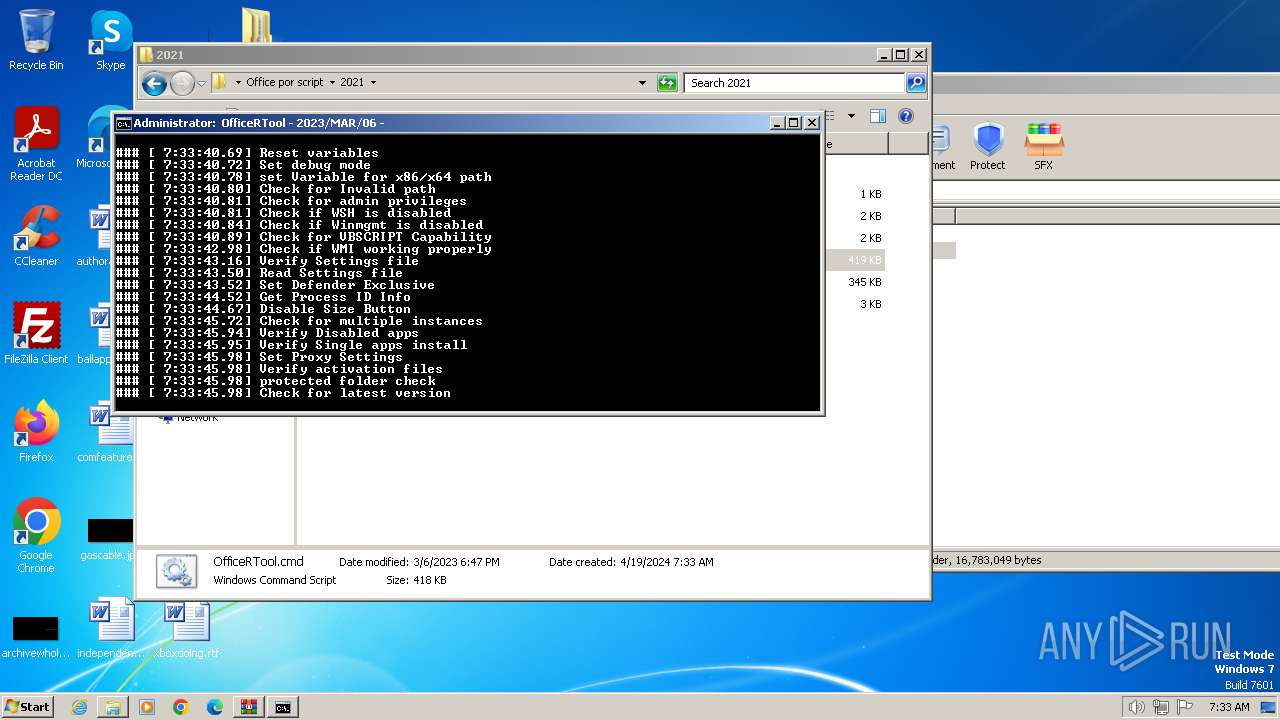Screen dimensions: 1280x720
Task: Click the Date modified value in details pane
Action: (454, 562)
